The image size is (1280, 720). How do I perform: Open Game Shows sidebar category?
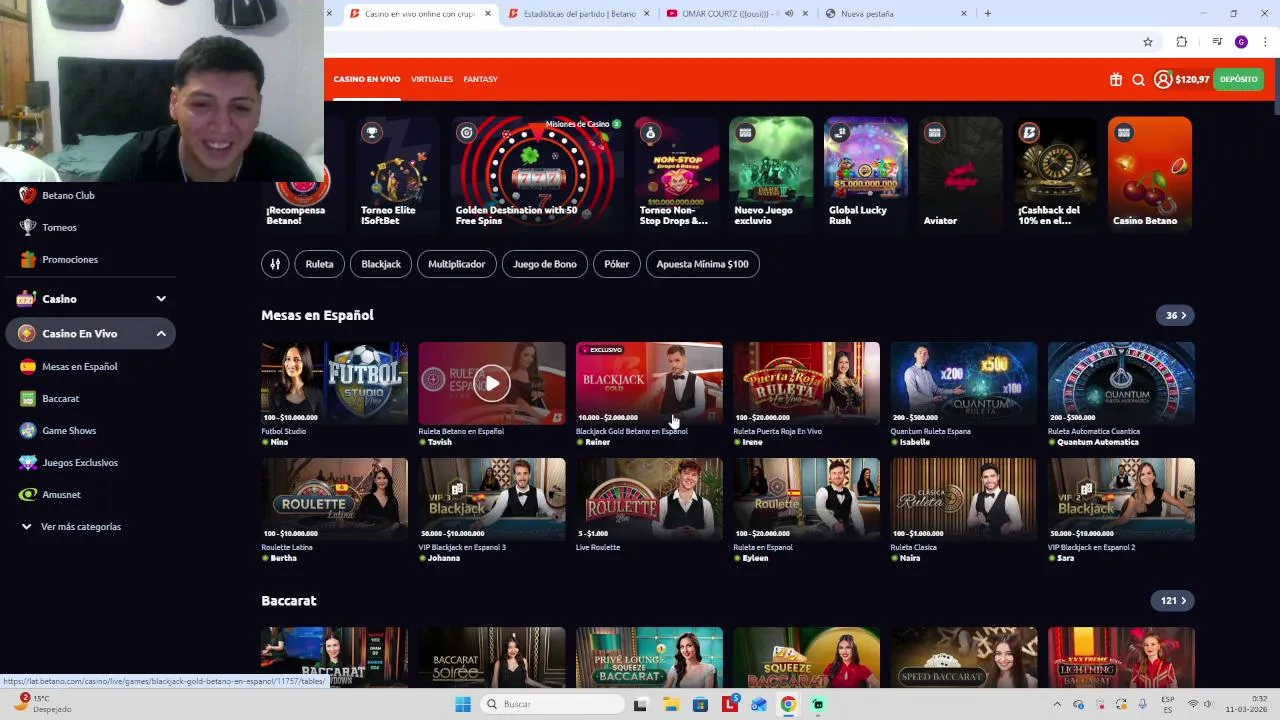point(69,430)
